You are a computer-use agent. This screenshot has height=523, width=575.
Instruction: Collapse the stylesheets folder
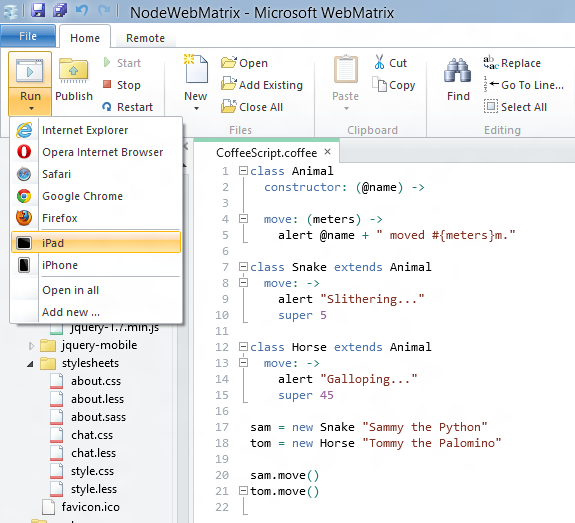coord(30,364)
